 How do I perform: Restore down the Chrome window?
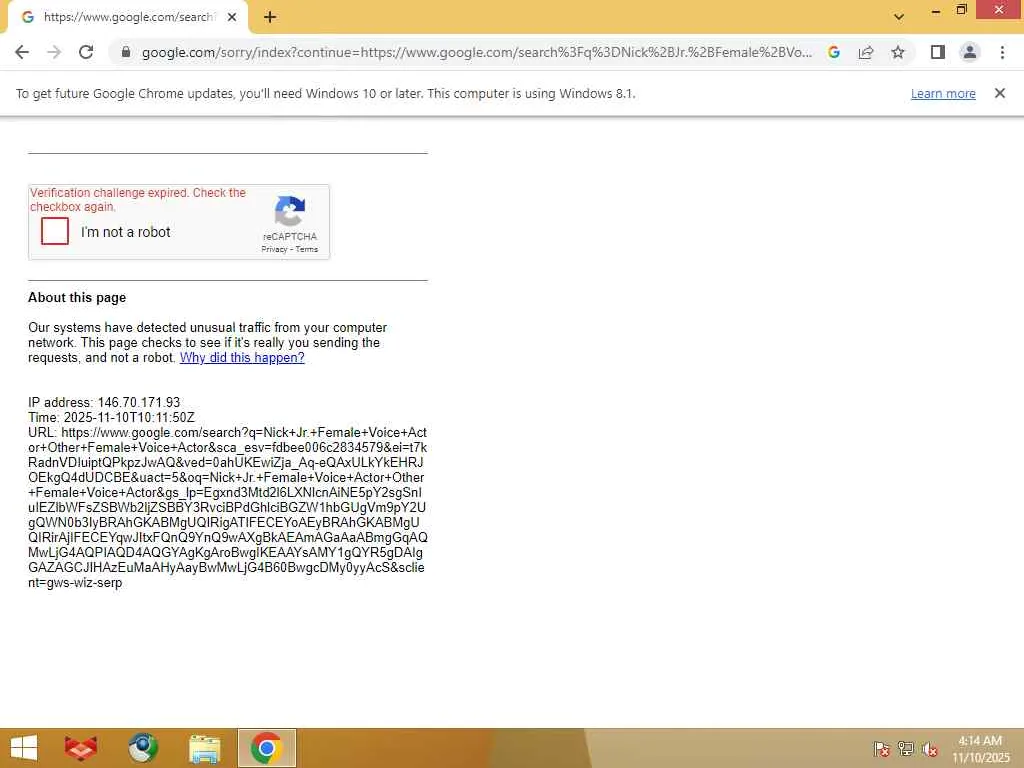961,10
